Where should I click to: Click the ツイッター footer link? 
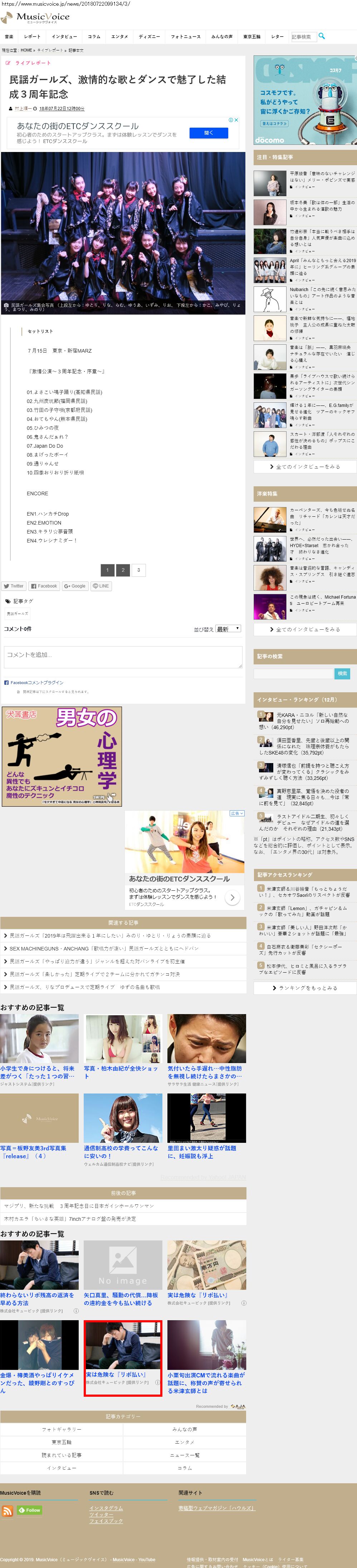click(x=101, y=1514)
